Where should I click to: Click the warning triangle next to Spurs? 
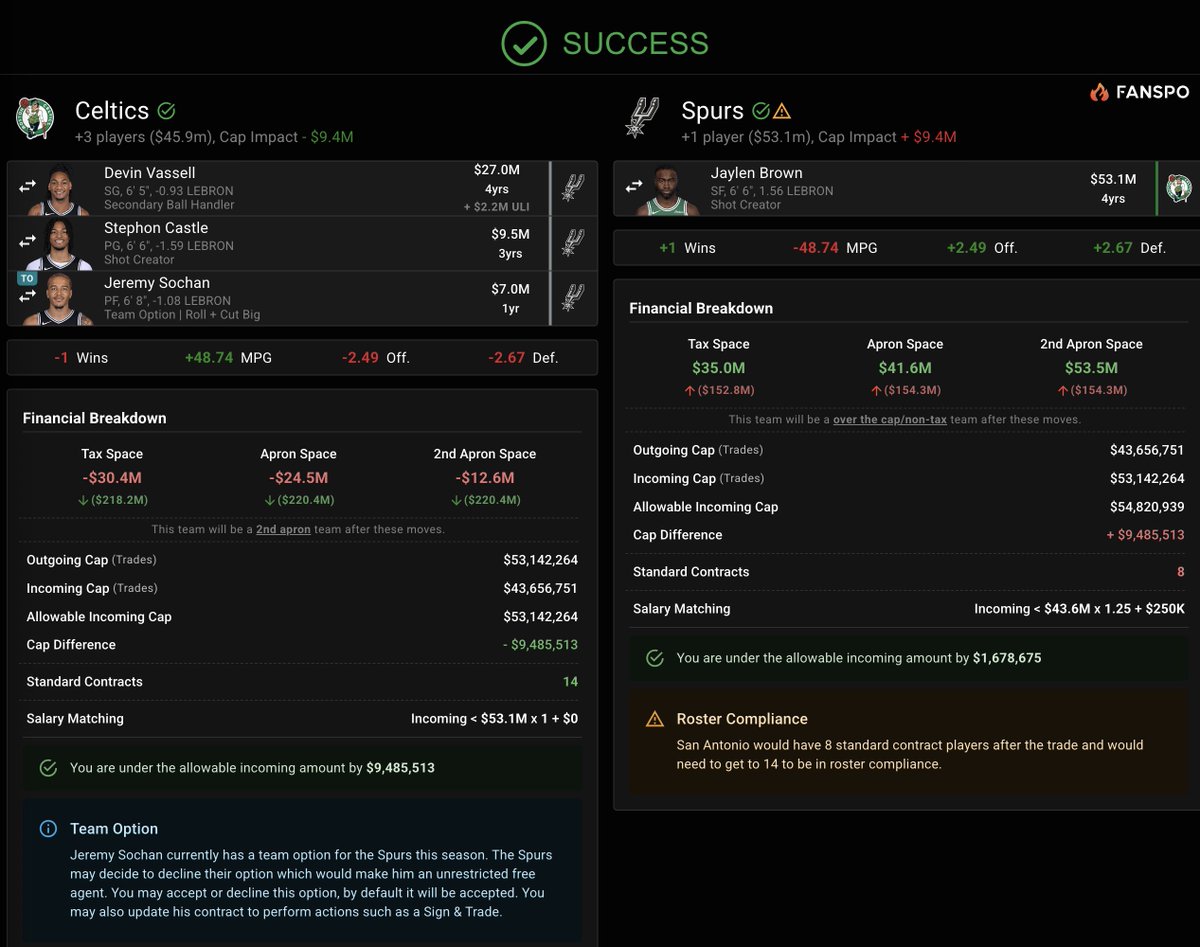coord(782,111)
